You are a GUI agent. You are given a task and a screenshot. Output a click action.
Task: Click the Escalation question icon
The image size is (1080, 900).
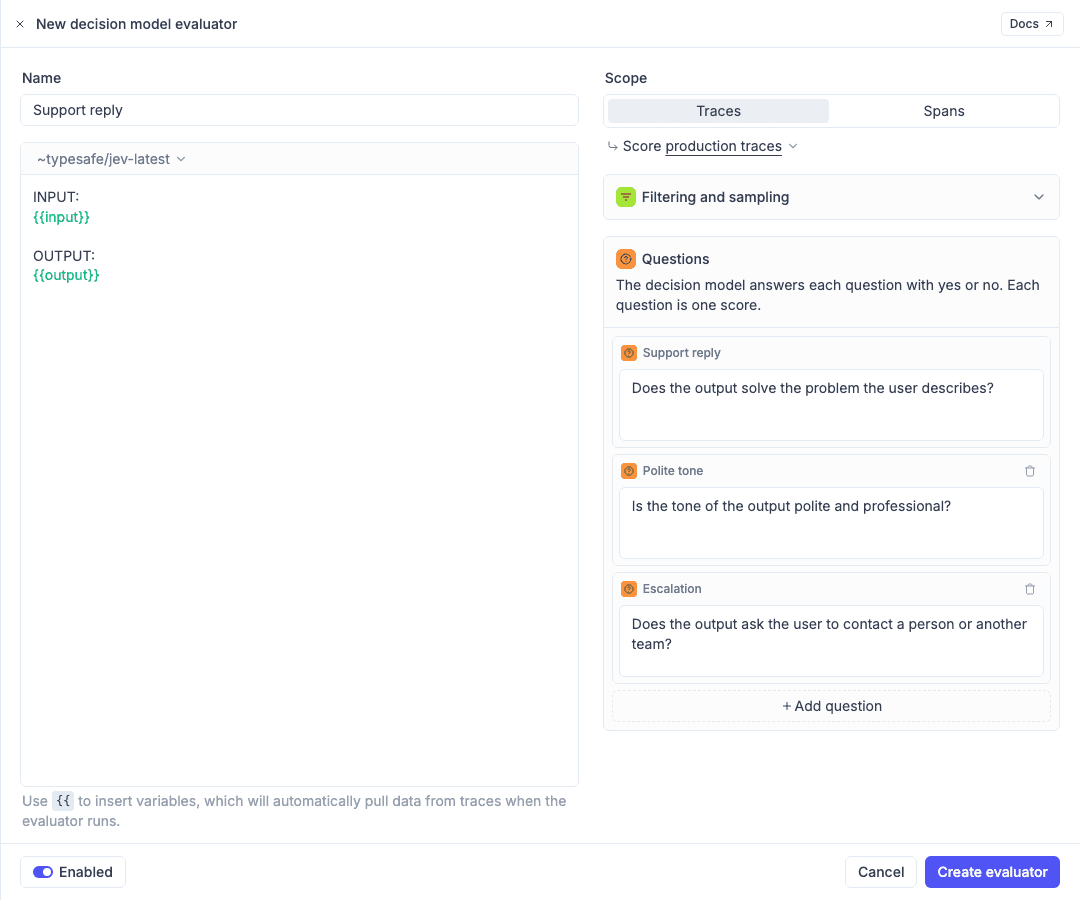coord(629,589)
